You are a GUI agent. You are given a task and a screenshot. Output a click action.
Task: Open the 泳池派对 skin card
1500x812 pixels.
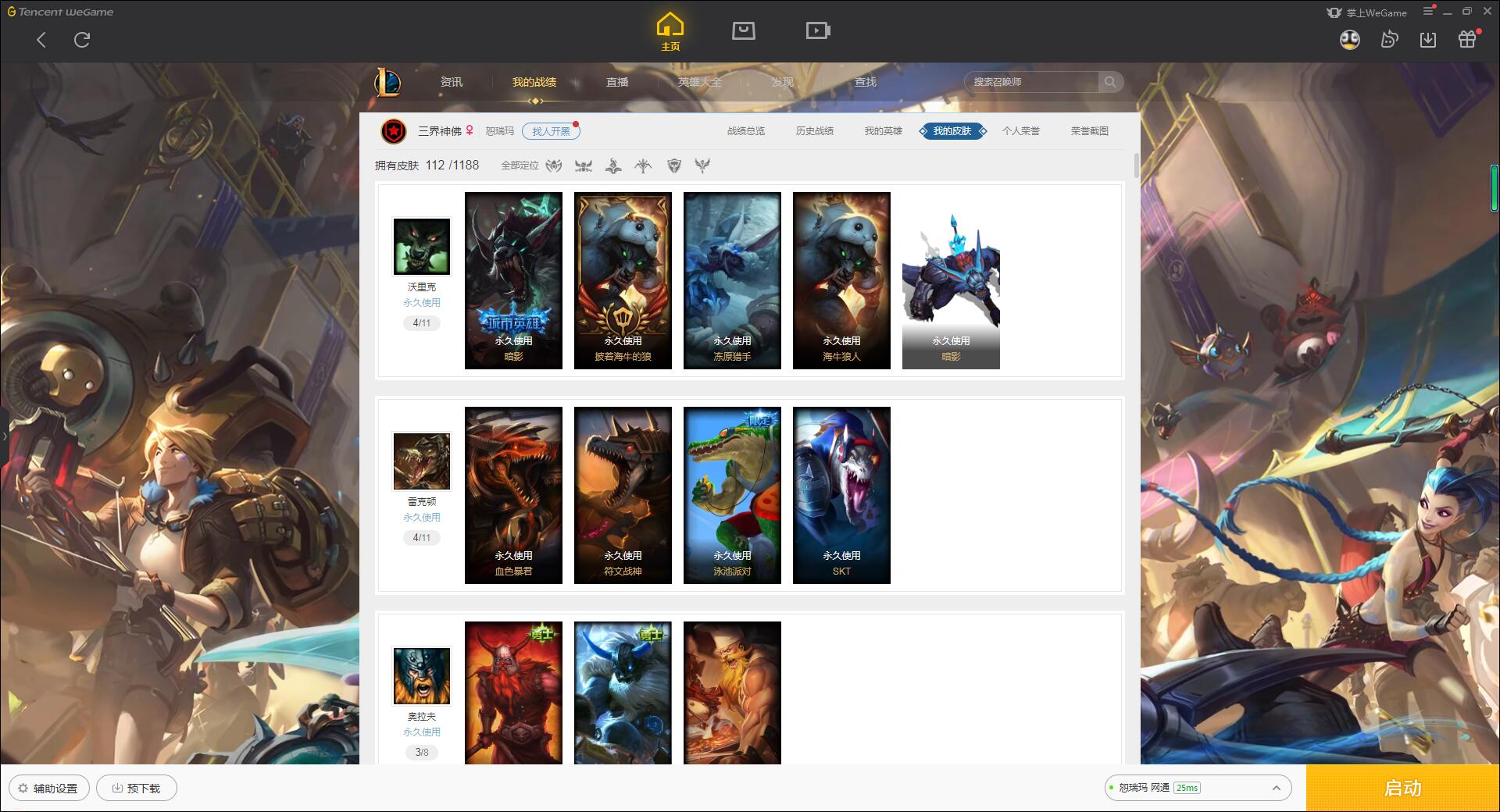pyautogui.click(x=732, y=495)
